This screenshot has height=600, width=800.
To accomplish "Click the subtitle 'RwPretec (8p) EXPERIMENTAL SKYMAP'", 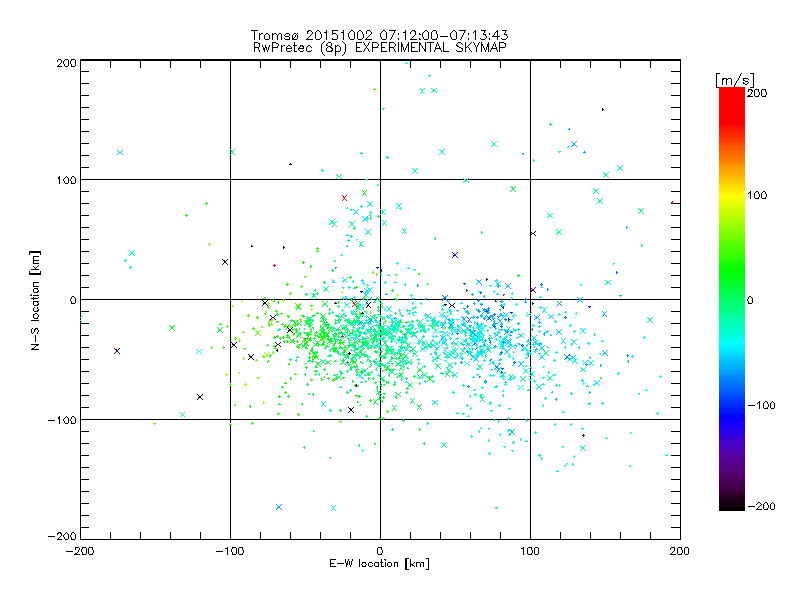I will 380,48.
